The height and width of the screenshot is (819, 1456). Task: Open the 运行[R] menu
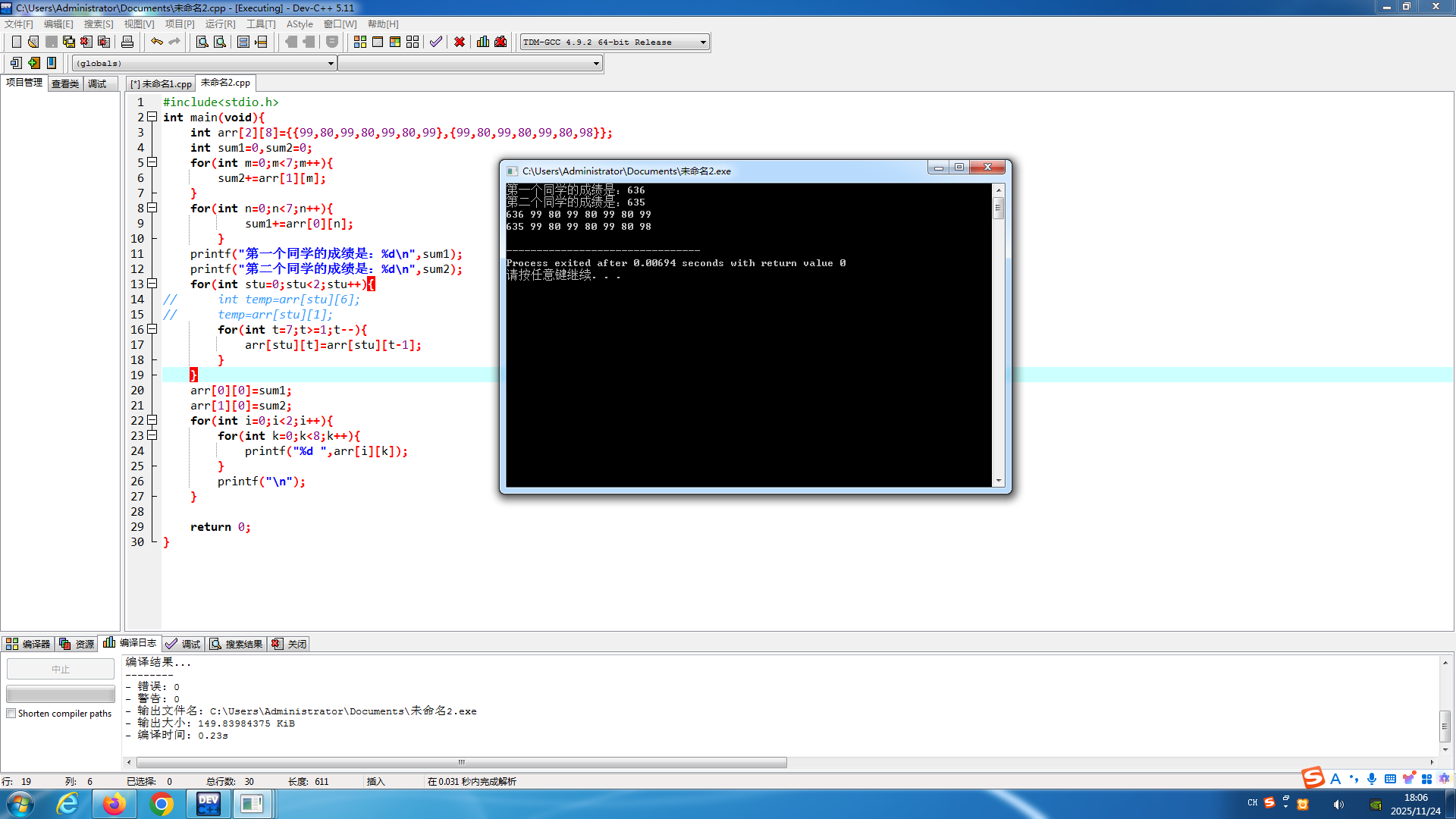[x=220, y=24]
